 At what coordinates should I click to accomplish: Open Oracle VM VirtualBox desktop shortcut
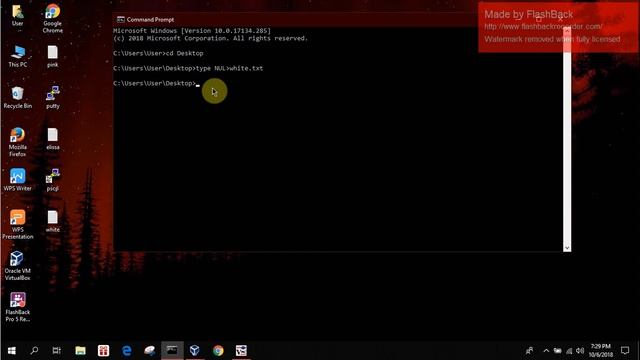pyautogui.click(x=18, y=266)
